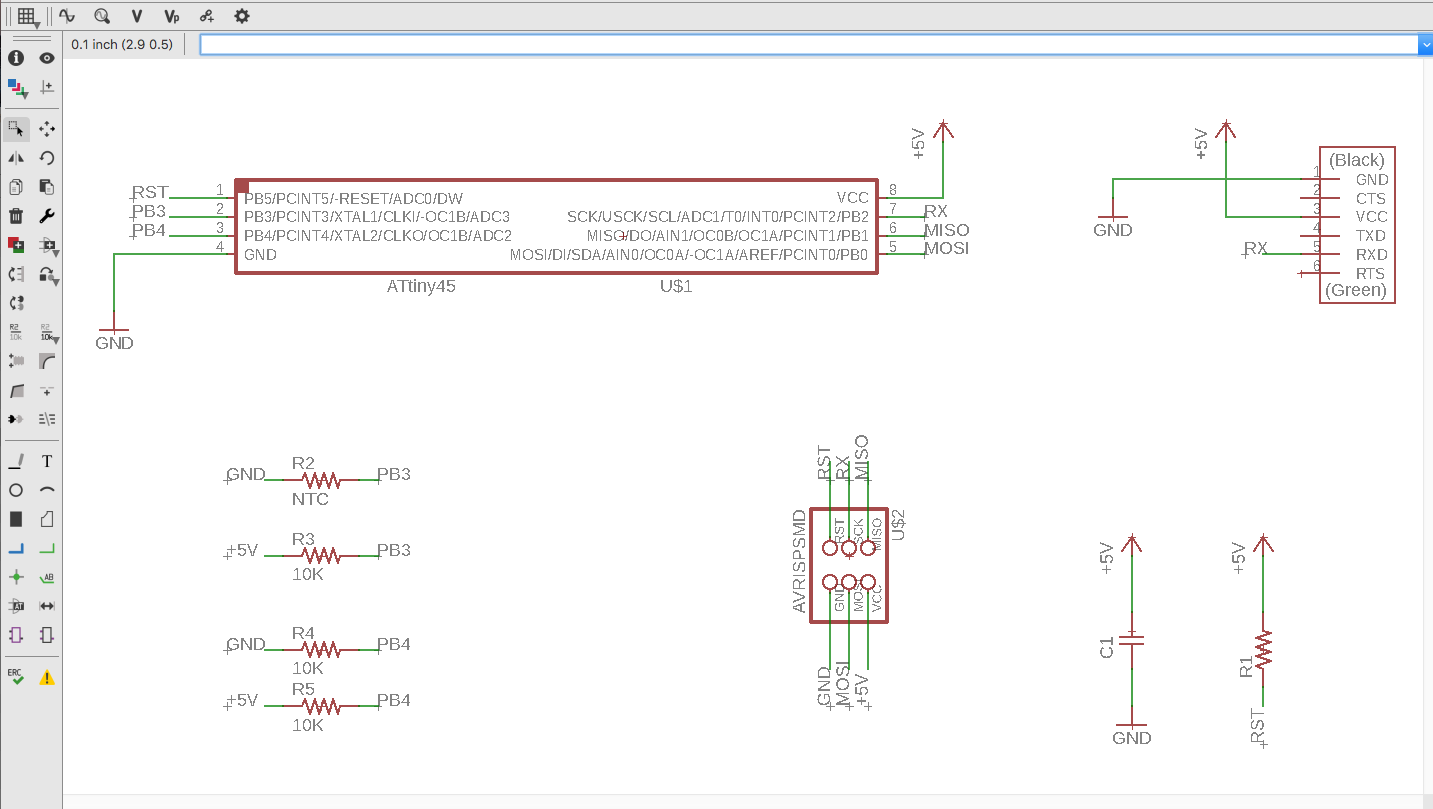Select the V voltage probe tool
Viewport: 1433px width, 809px height.
click(x=136, y=16)
